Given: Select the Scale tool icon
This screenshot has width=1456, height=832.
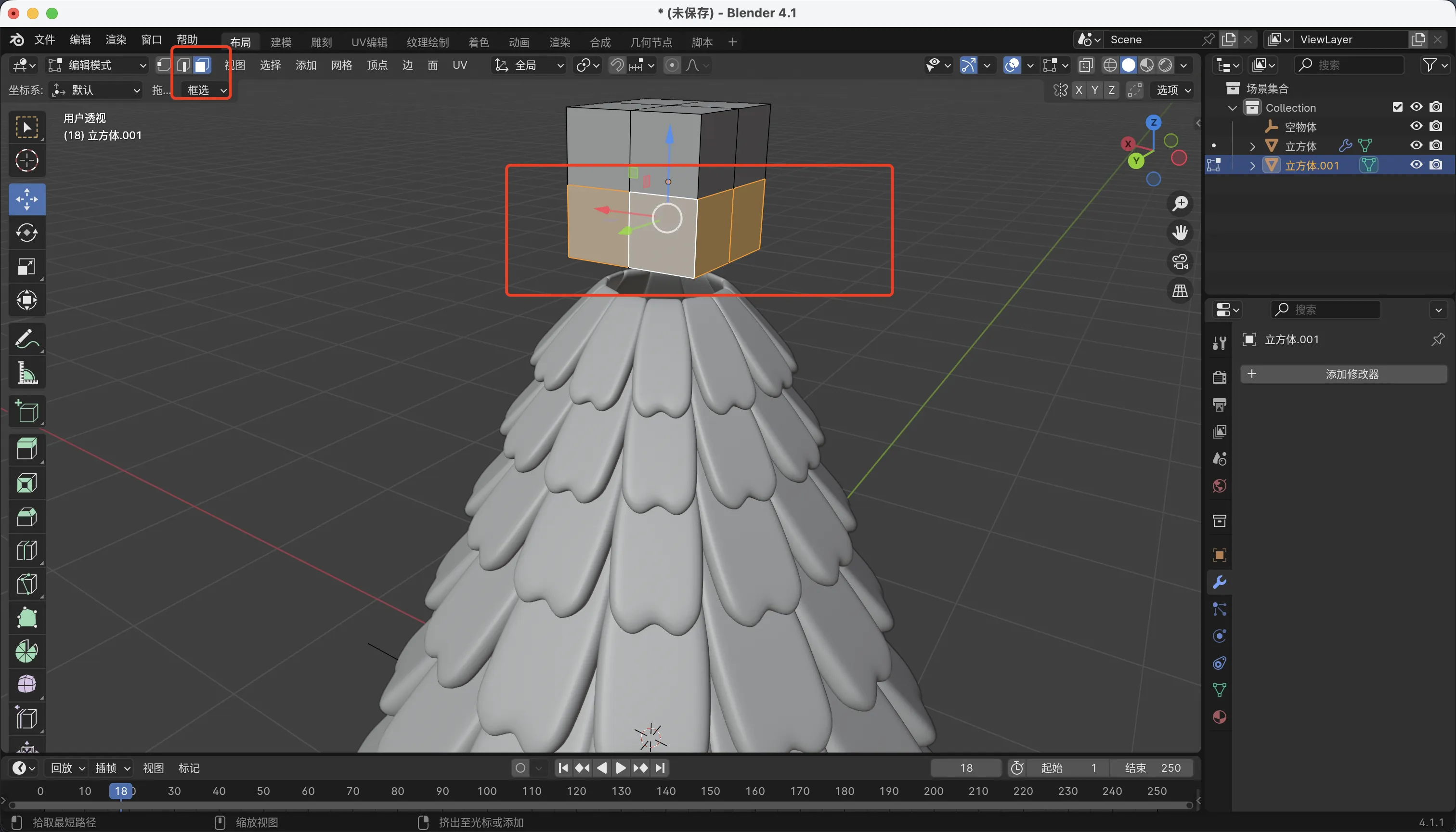Looking at the screenshot, I should 27,266.
